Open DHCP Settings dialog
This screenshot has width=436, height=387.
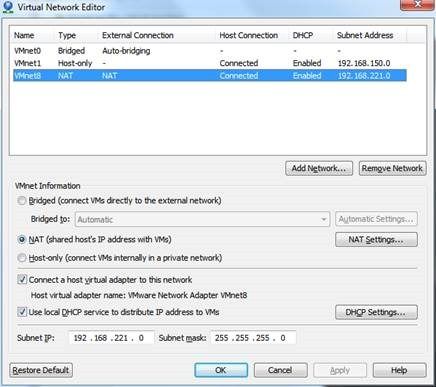click(376, 312)
